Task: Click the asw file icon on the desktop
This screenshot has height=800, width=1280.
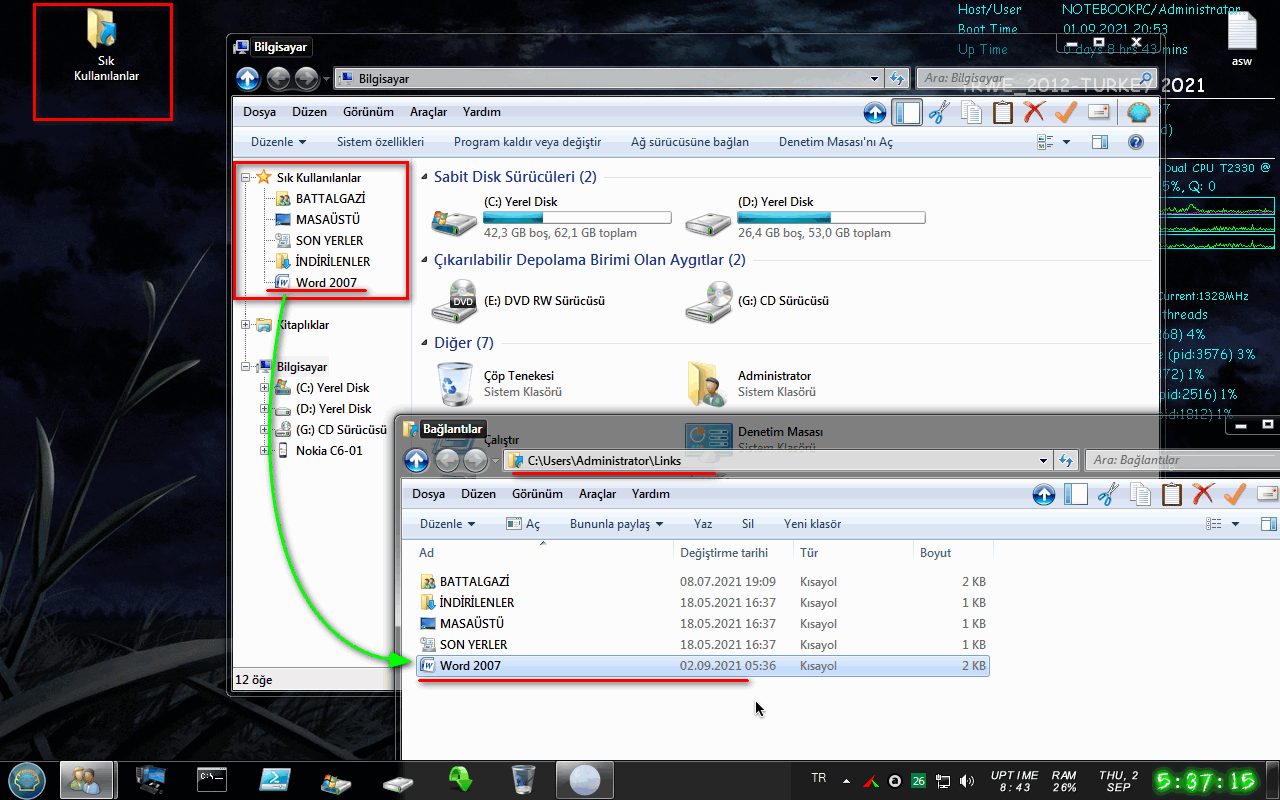Action: (1241, 38)
